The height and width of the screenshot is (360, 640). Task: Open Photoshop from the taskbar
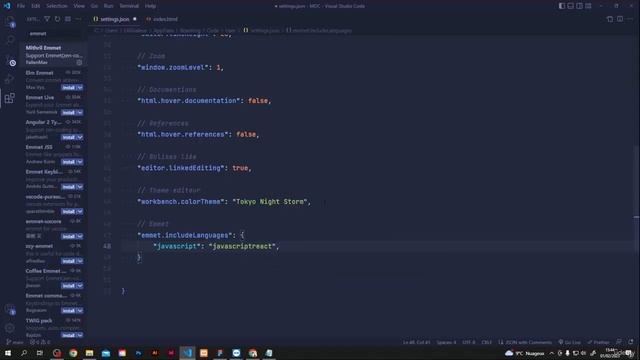[138, 353]
